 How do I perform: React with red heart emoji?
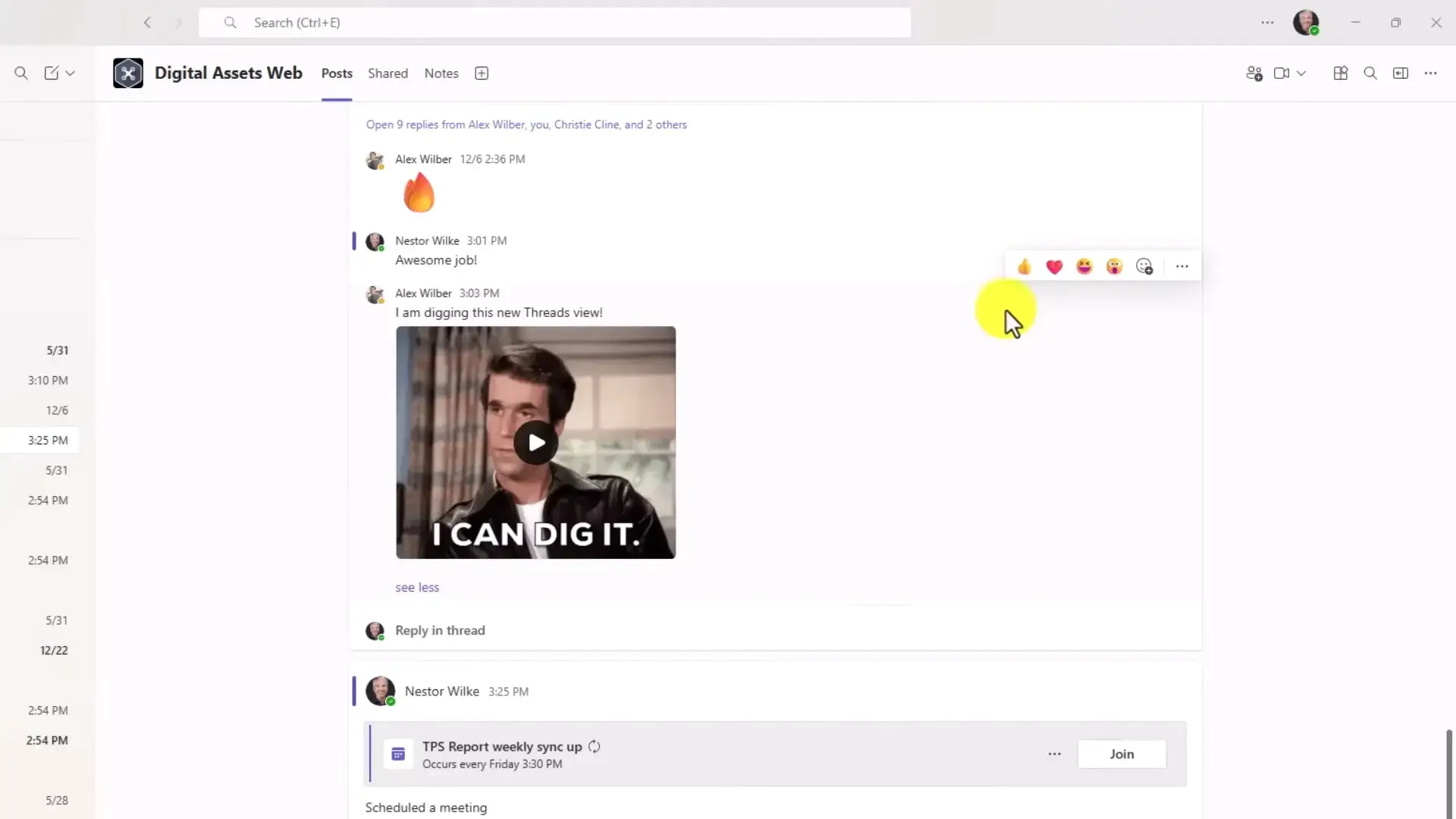point(1054,266)
